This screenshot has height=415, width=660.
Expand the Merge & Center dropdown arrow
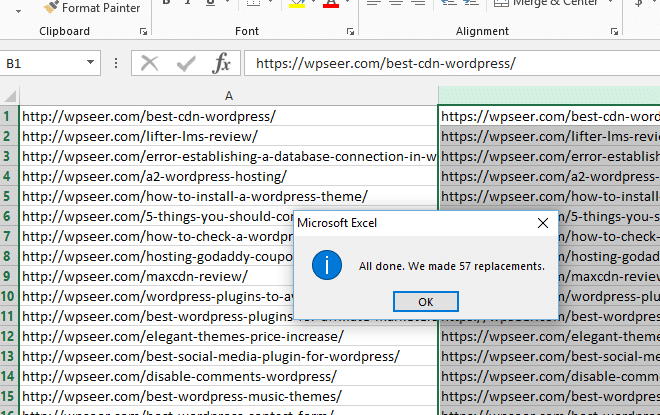[x=610, y=3]
